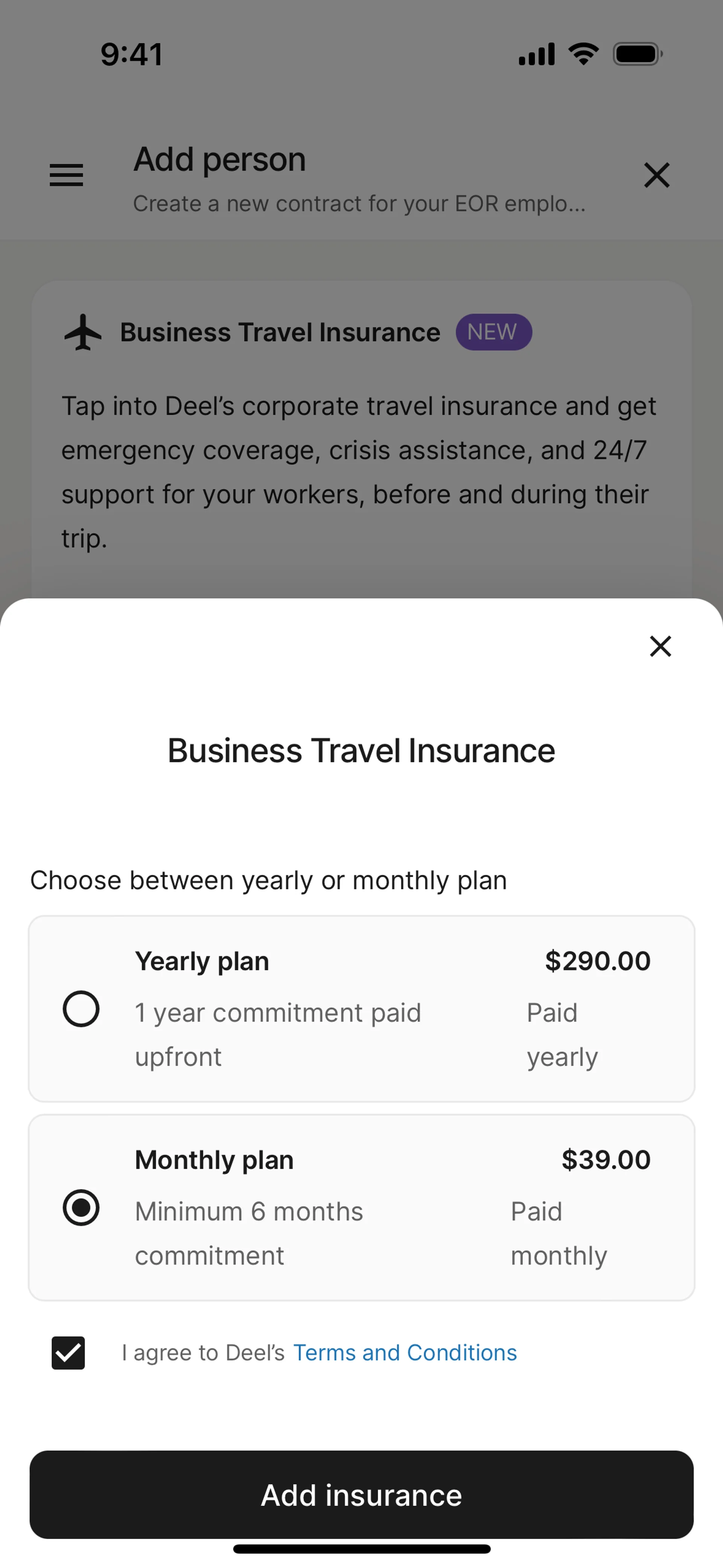Tap the $290.00 yearly price
This screenshot has height=1568, width=723.
click(x=598, y=961)
